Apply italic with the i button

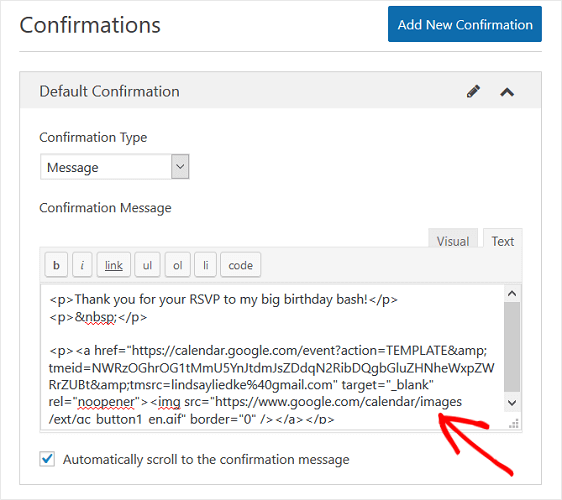(x=82, y=265)
